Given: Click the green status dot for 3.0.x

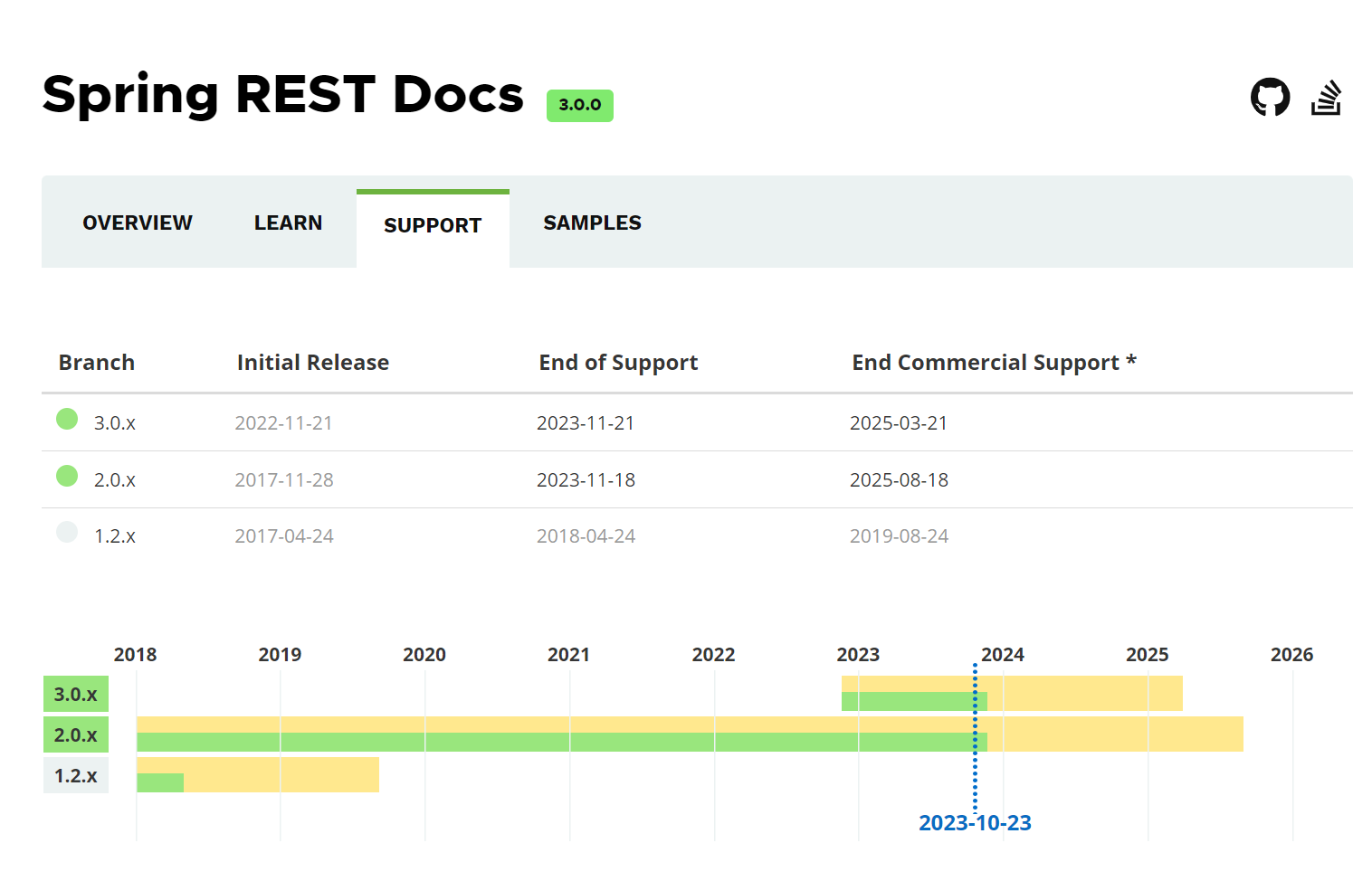Looking at the screenshot, I should [67, 419].
